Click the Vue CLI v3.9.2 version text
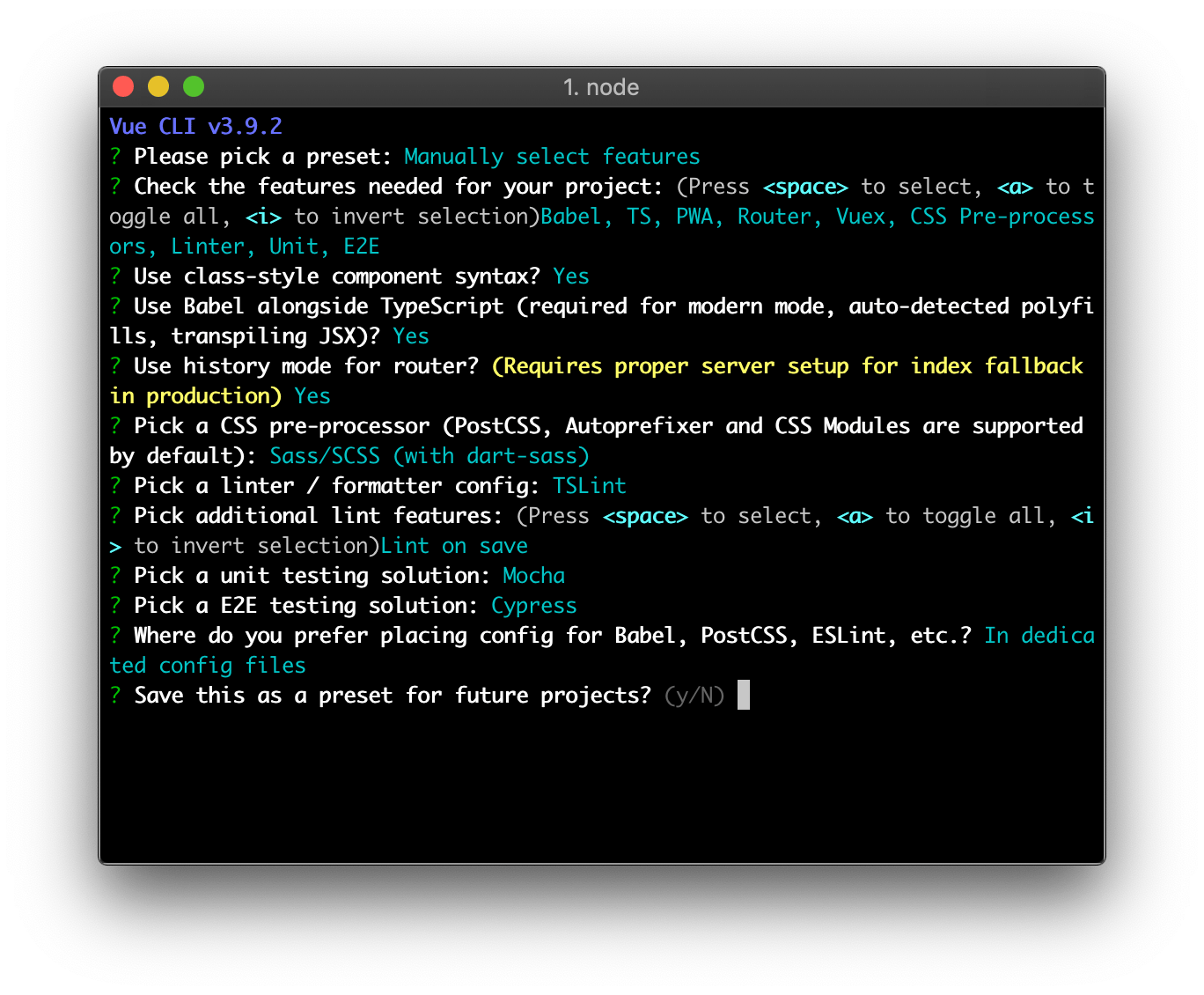 (x=195, y=126)
